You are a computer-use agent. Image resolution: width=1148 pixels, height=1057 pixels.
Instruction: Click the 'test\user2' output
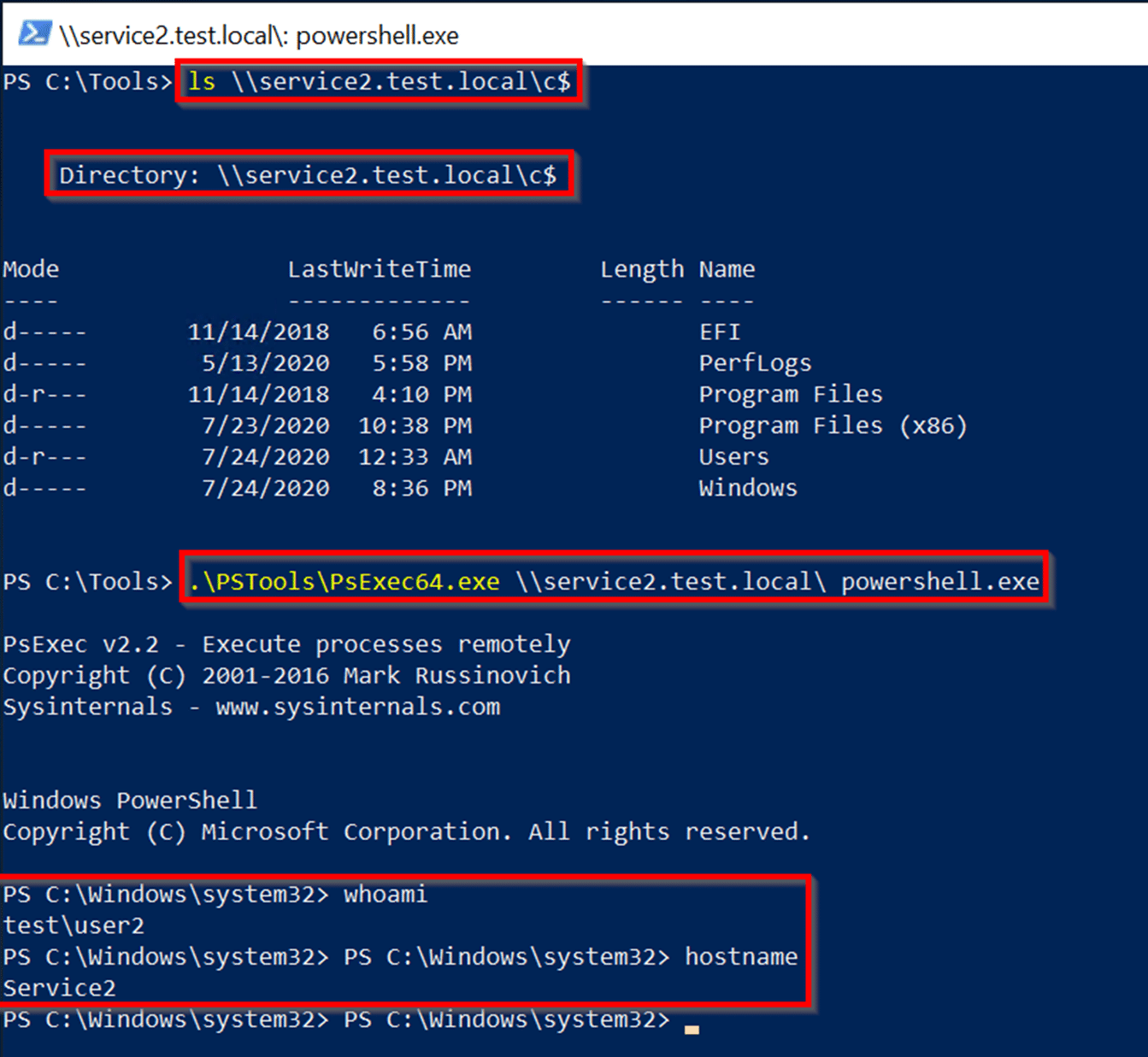[x=74, y=925]
